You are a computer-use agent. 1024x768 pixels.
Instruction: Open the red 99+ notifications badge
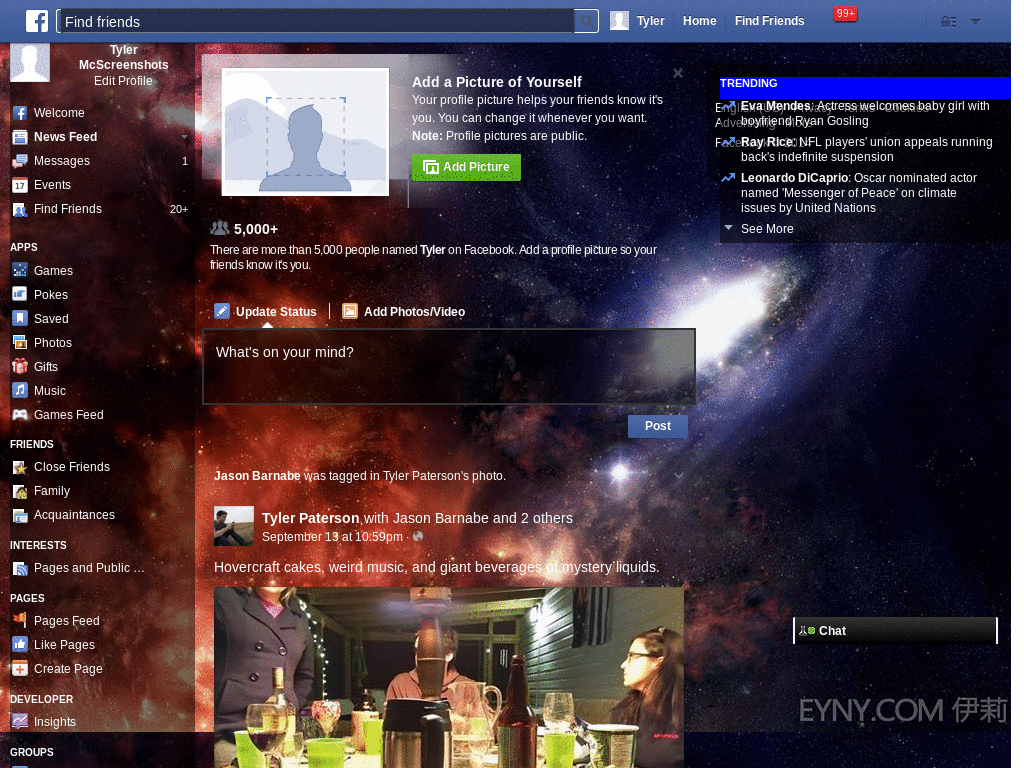845,14
